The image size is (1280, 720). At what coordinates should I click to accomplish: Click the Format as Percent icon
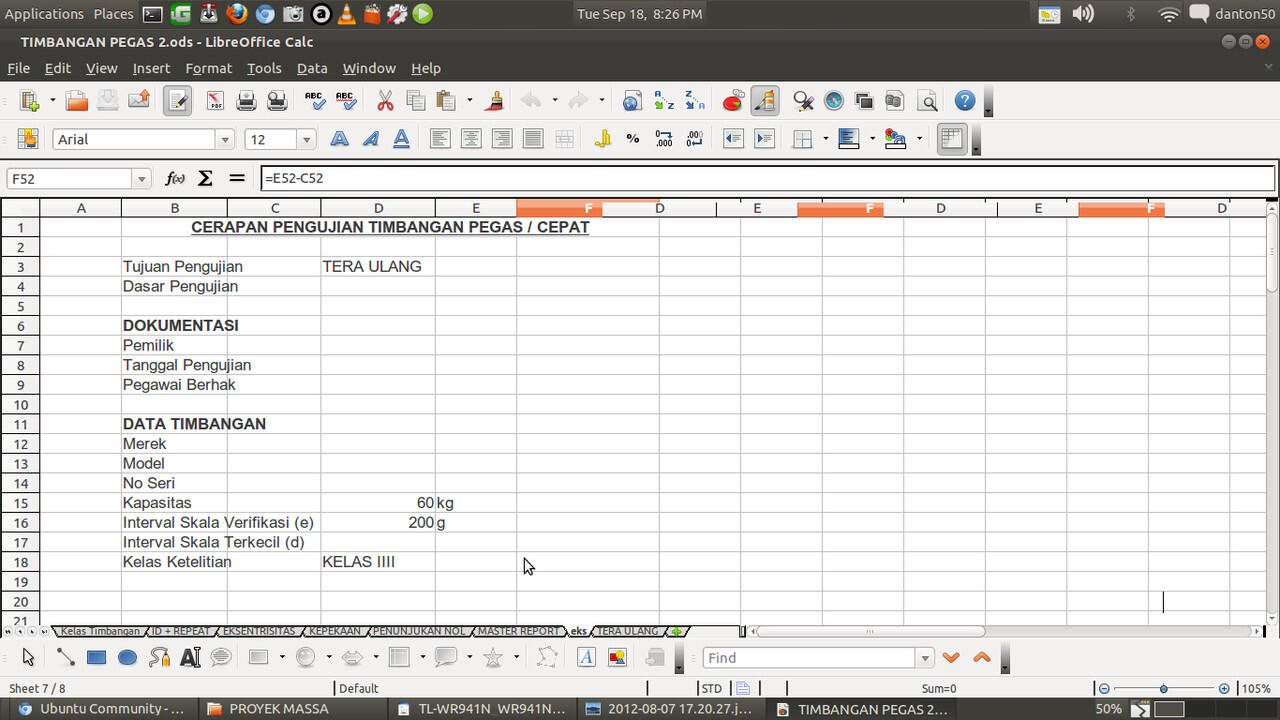632,140
